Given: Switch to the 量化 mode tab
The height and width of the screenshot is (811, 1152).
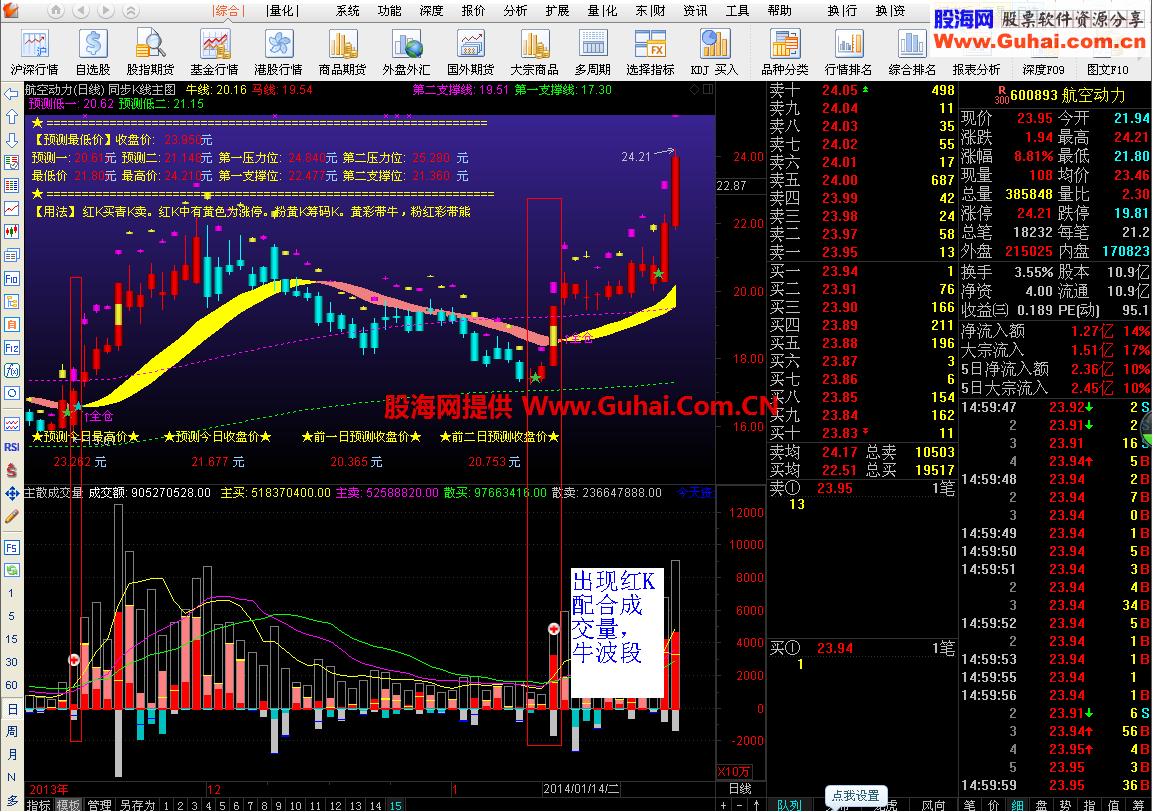Looking at the screenshot, I should click(281, 10).
